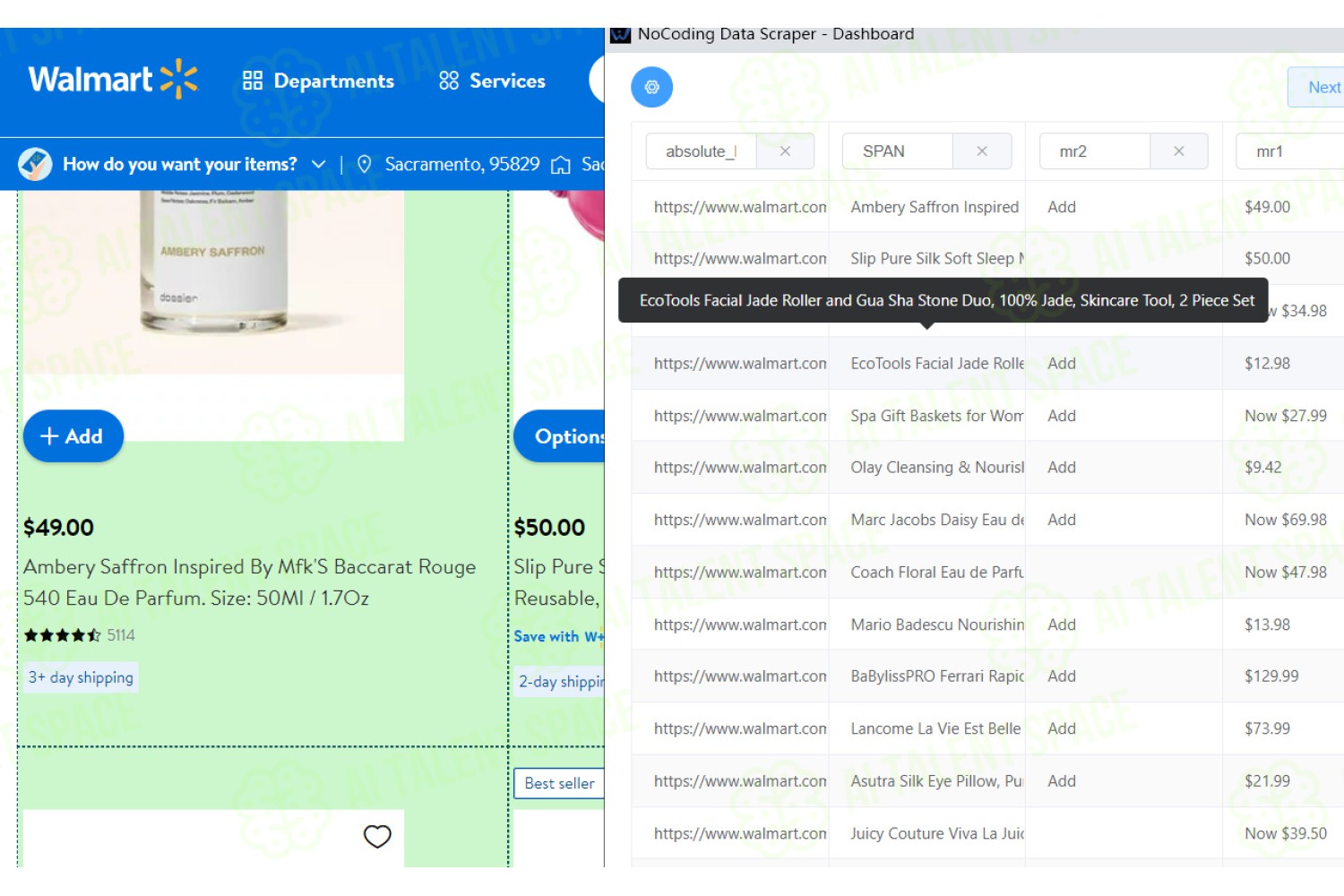Image resolution: width=1344 pixels, height=896 pixels.
Task: Click the $9.42 price cell
Action: coord(1283,468)
